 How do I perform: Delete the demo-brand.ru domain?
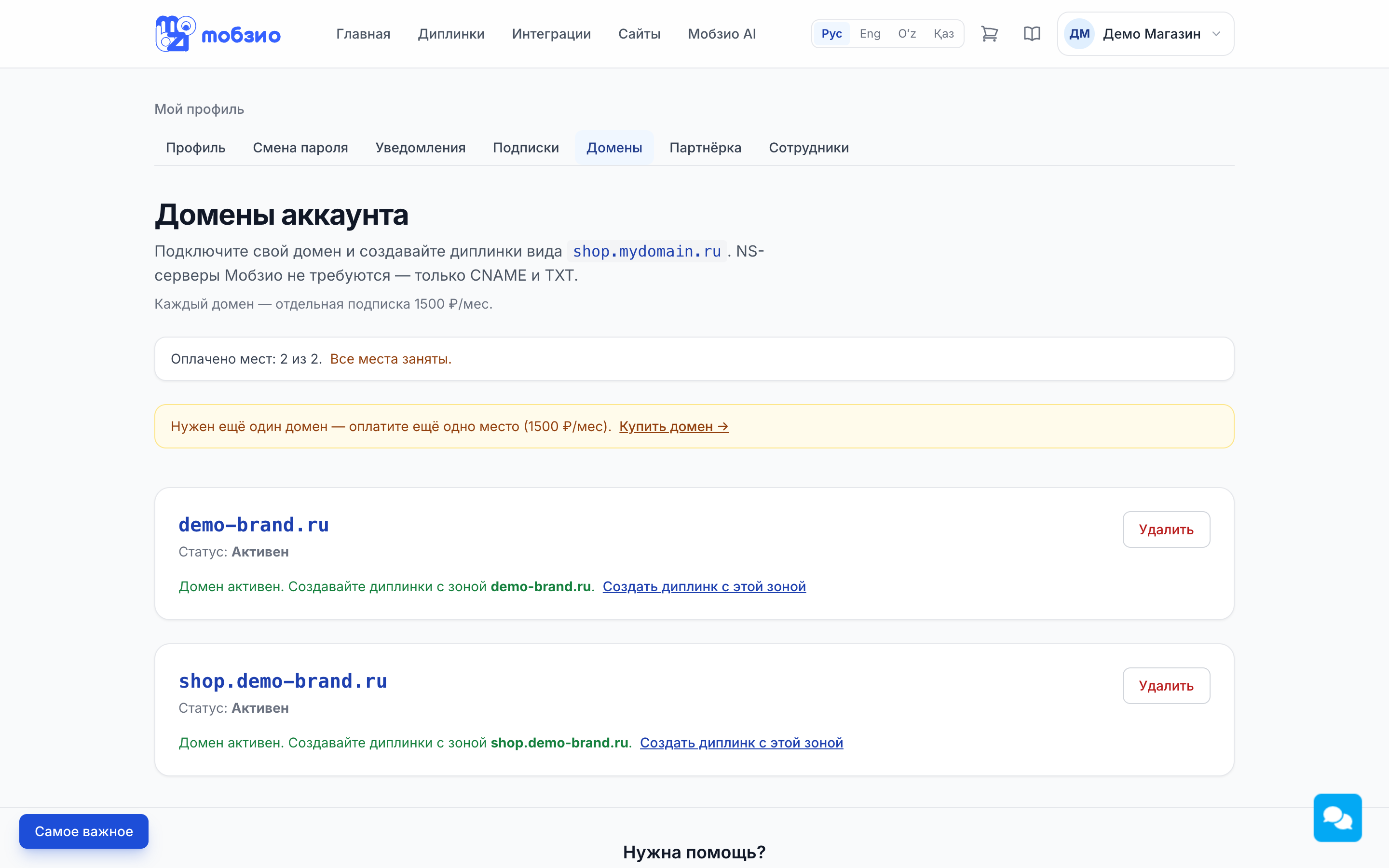1166,529
